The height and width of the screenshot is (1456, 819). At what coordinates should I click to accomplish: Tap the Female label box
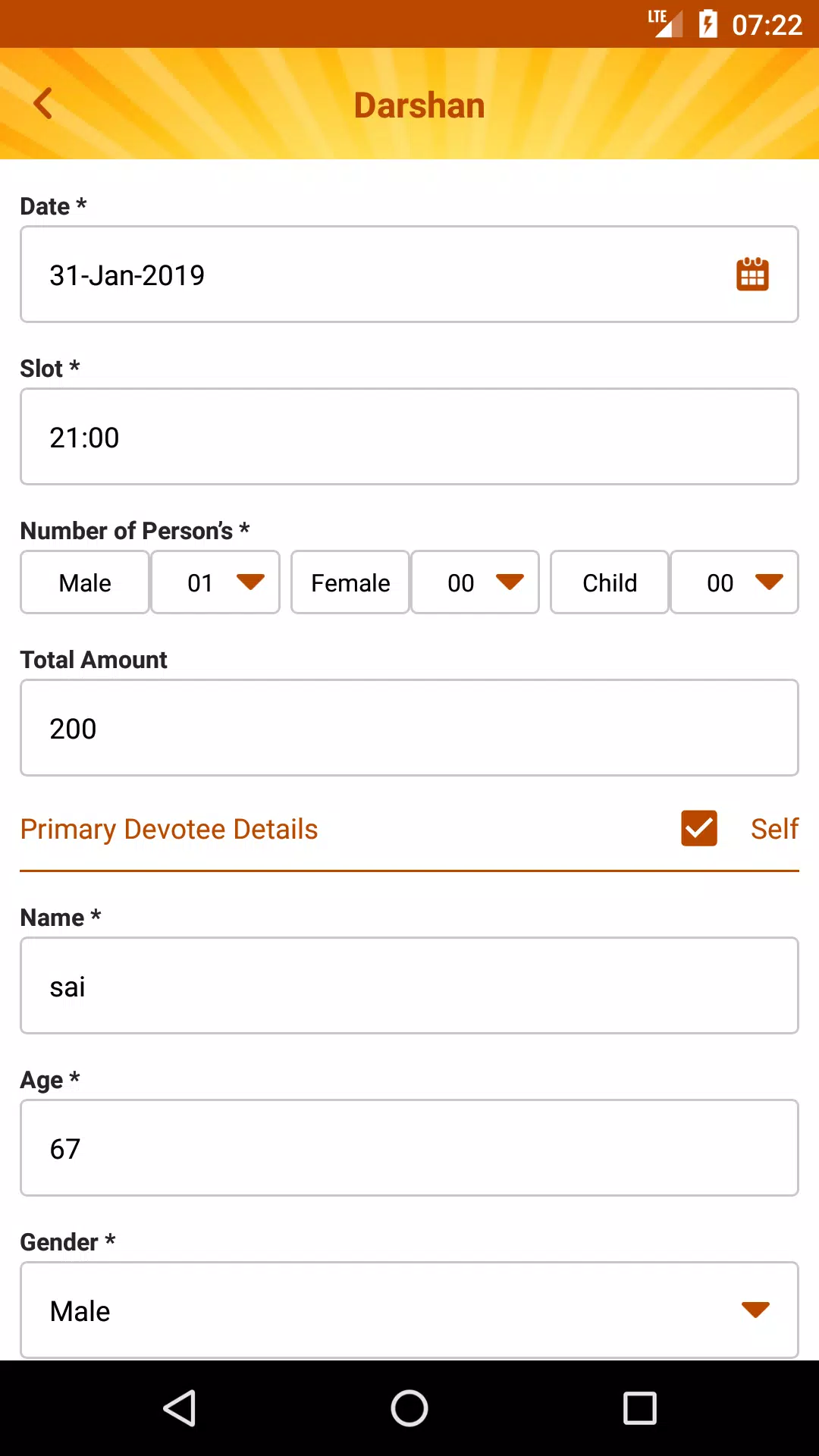point(350,582)
